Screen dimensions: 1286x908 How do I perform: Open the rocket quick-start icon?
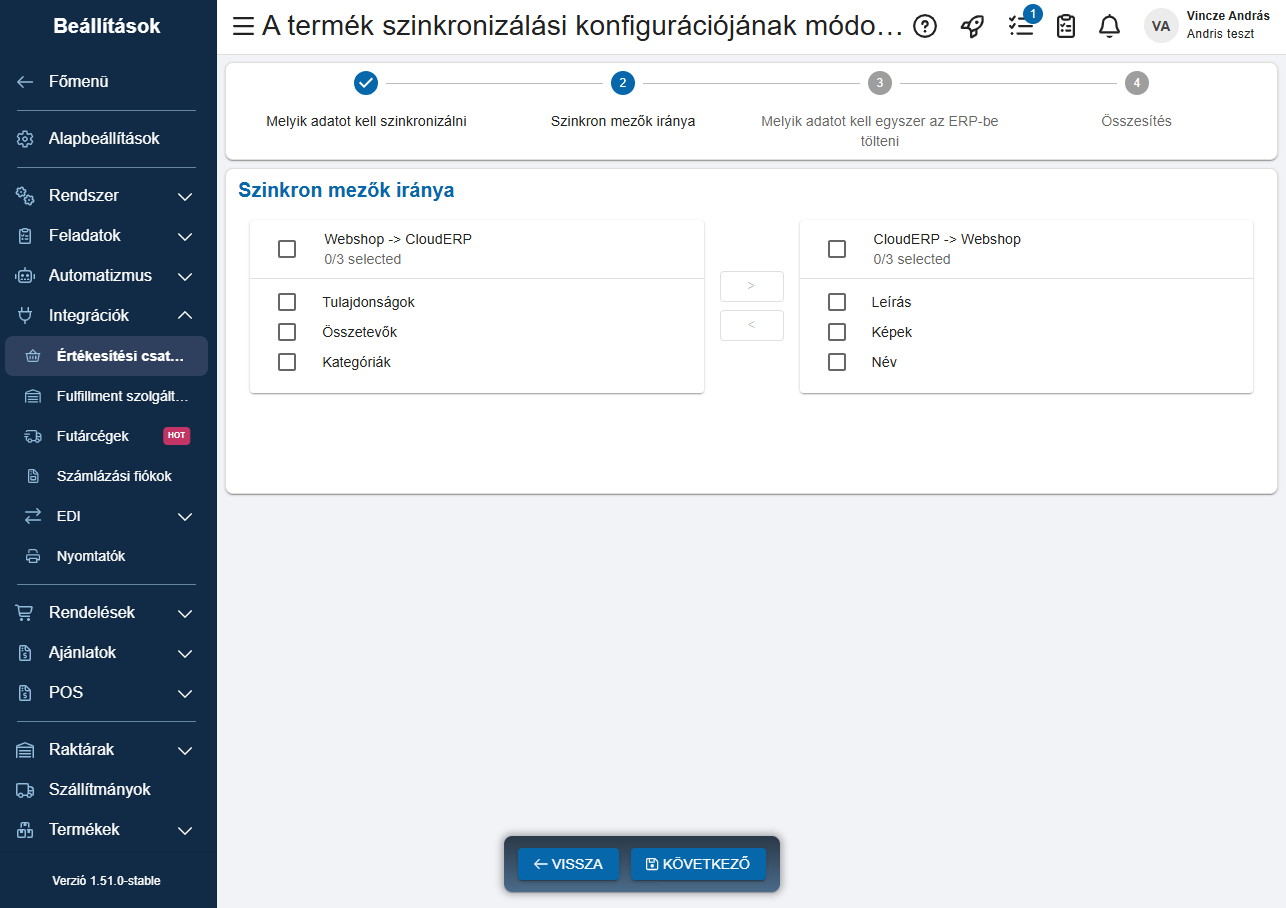(972, 27)
